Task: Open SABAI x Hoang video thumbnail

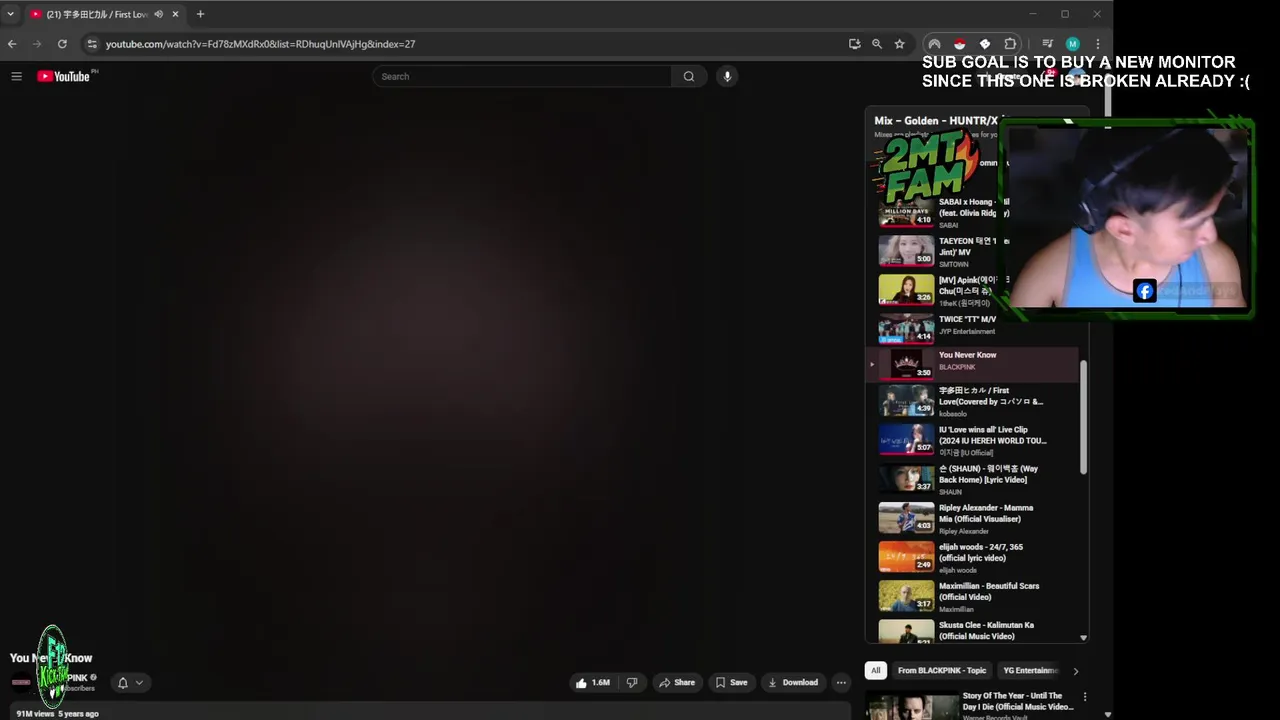Action: [x=906, y=211]
